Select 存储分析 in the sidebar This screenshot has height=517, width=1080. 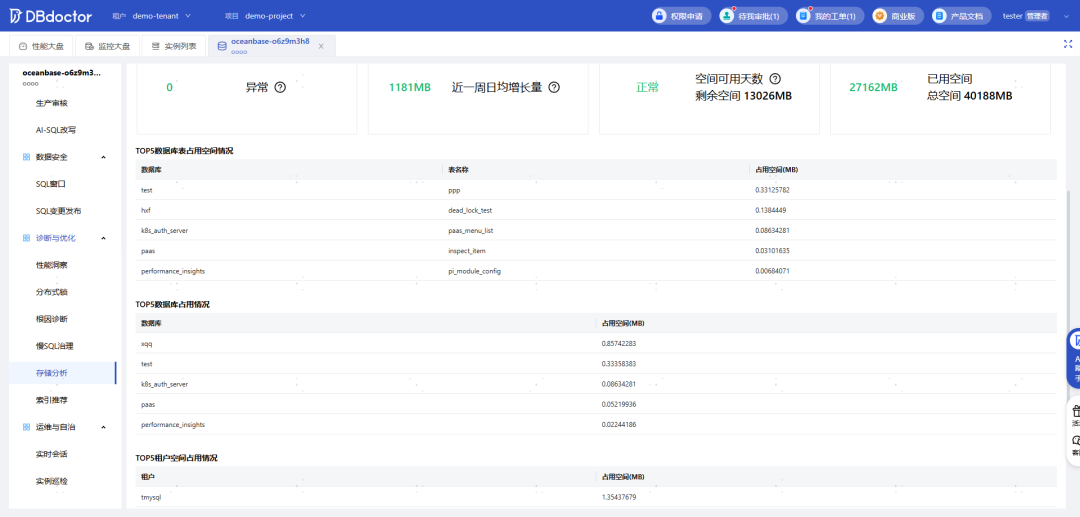(63, 373)
